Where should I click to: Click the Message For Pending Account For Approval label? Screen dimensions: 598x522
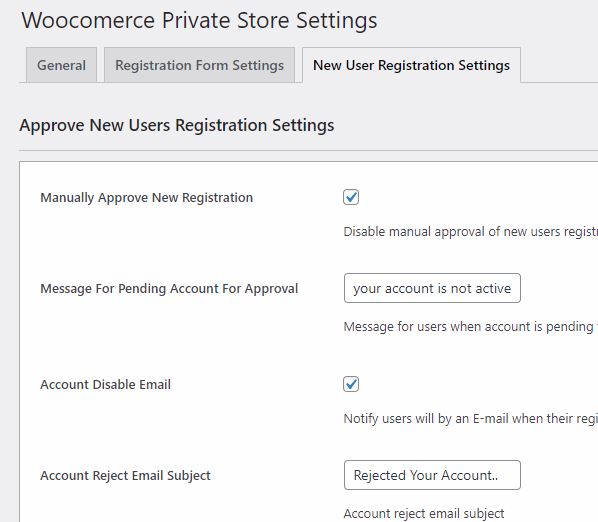click(169, 289)
